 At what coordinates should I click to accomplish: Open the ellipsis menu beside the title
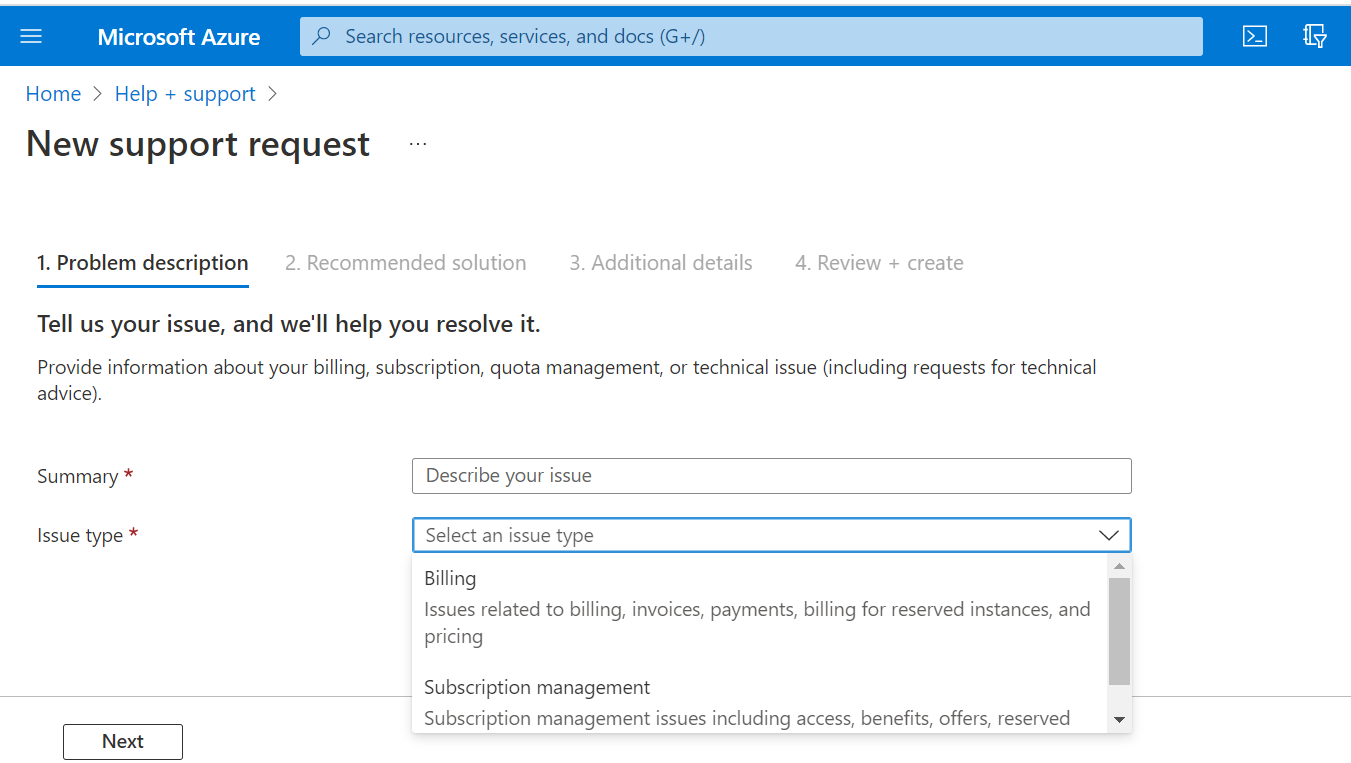(x=418, y=145)
